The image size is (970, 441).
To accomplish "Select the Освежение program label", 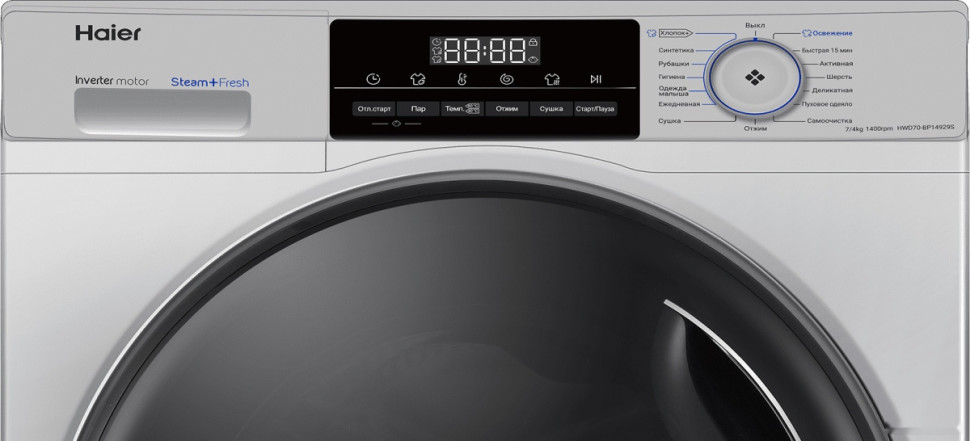I will (x=829, y=33).
